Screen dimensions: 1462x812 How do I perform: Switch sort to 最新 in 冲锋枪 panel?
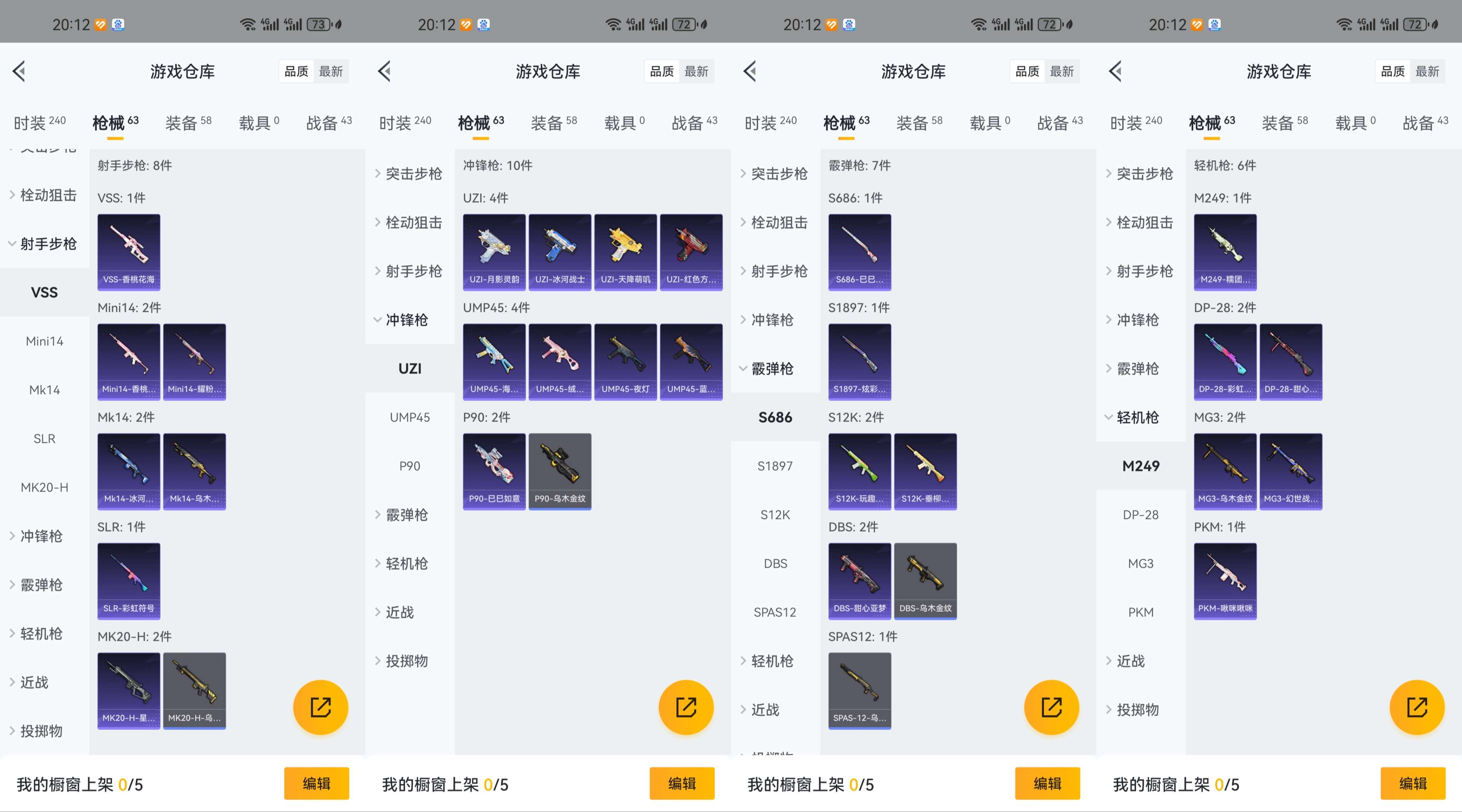(x=696, y=71)
